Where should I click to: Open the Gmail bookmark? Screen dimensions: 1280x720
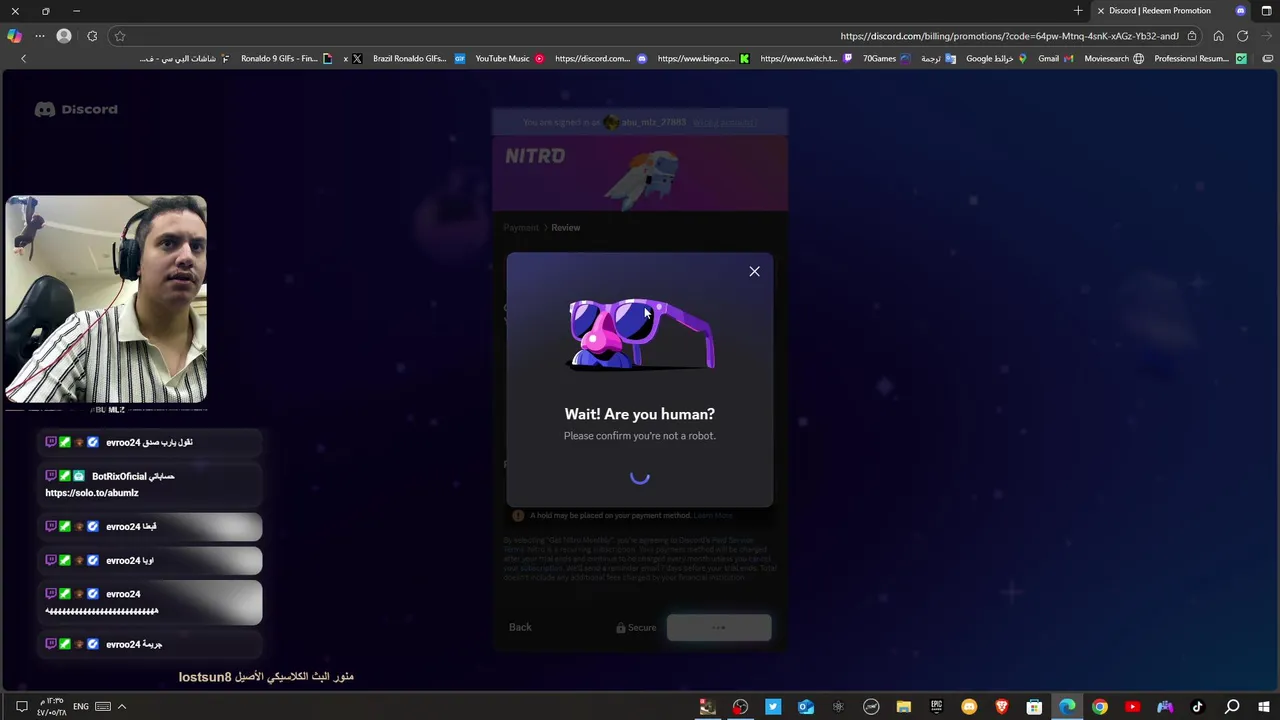click(x=1055, y=59)
